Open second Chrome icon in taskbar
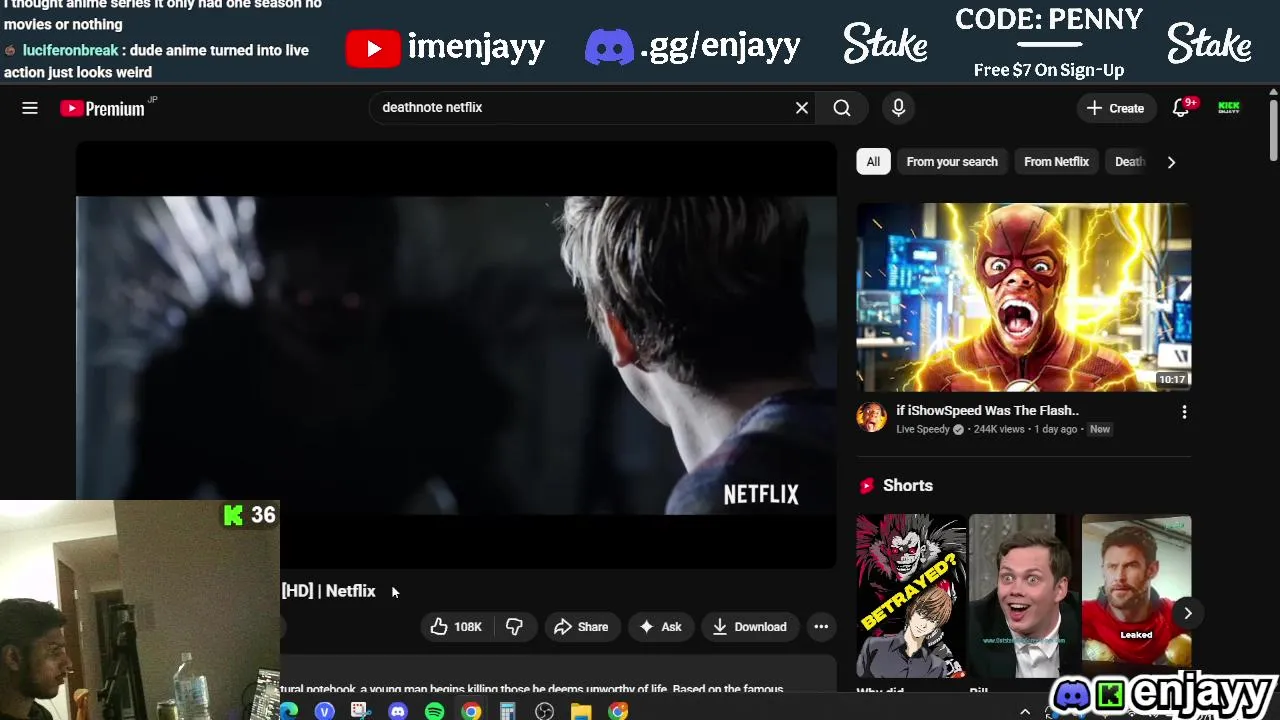Image resolution: width=1280 pixels, height=720 pixels. (x=618, y=711)
